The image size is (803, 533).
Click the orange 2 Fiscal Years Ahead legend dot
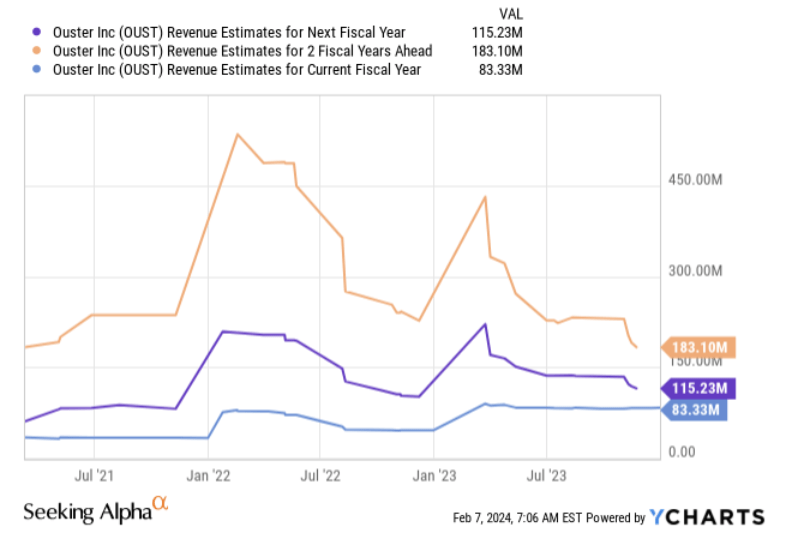pos(37,50)
